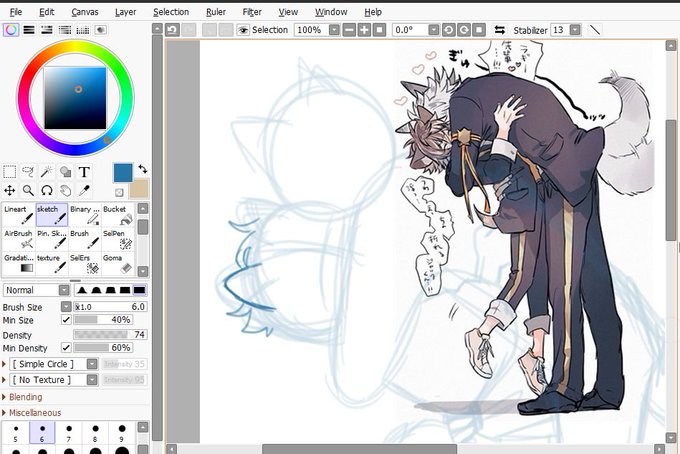Viewport: 680px width, 454px height.
Task: Toggle the straight line drawing mode
Action: 595,30
